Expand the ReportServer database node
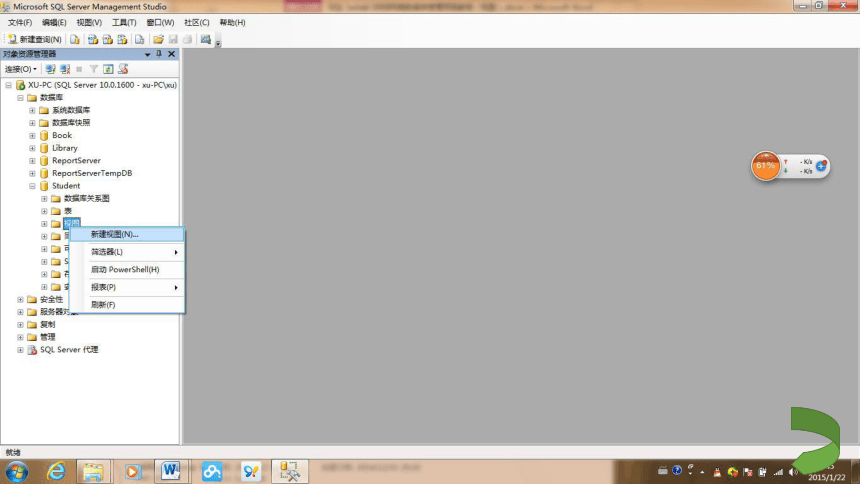Viewport: 860px width, 484px height. coord(32,161)
